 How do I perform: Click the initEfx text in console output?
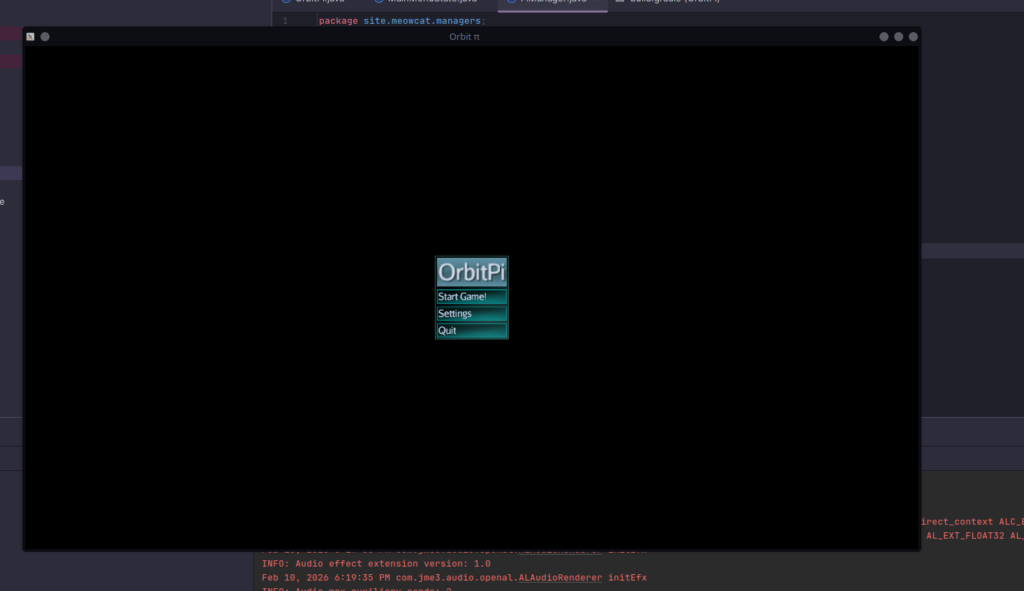click(627, 577)
